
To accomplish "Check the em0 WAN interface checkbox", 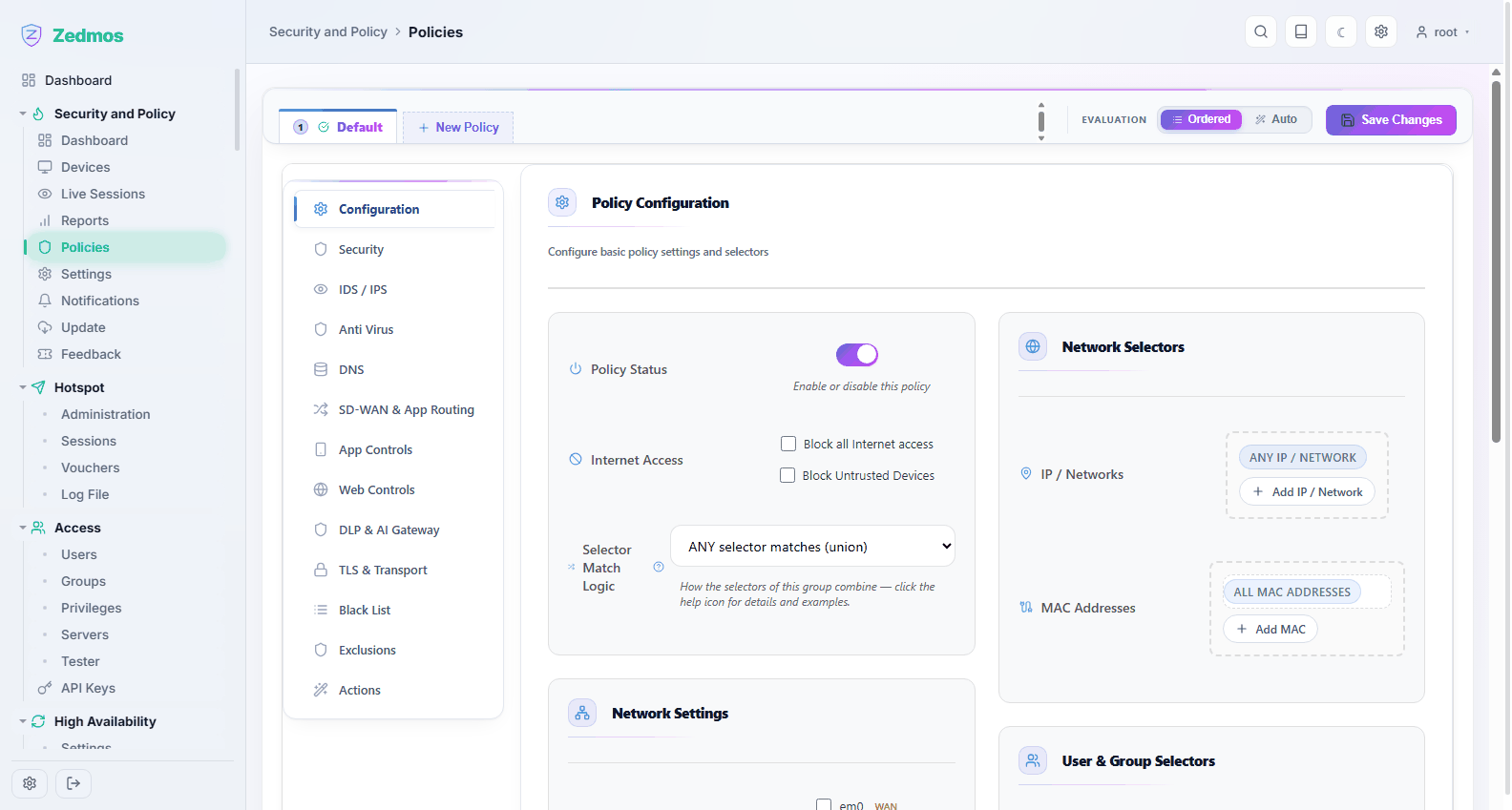I will pos(824,805).
